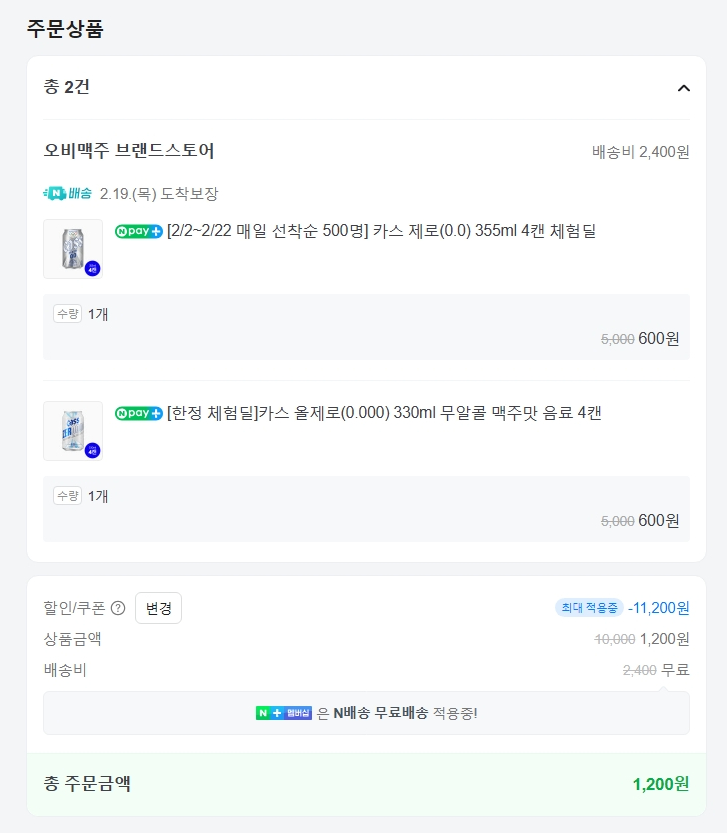Image resolution: width=727 pixels, height=833 pixels.
Task: Click the 수량 label on the second item
Action: [67, 496]
